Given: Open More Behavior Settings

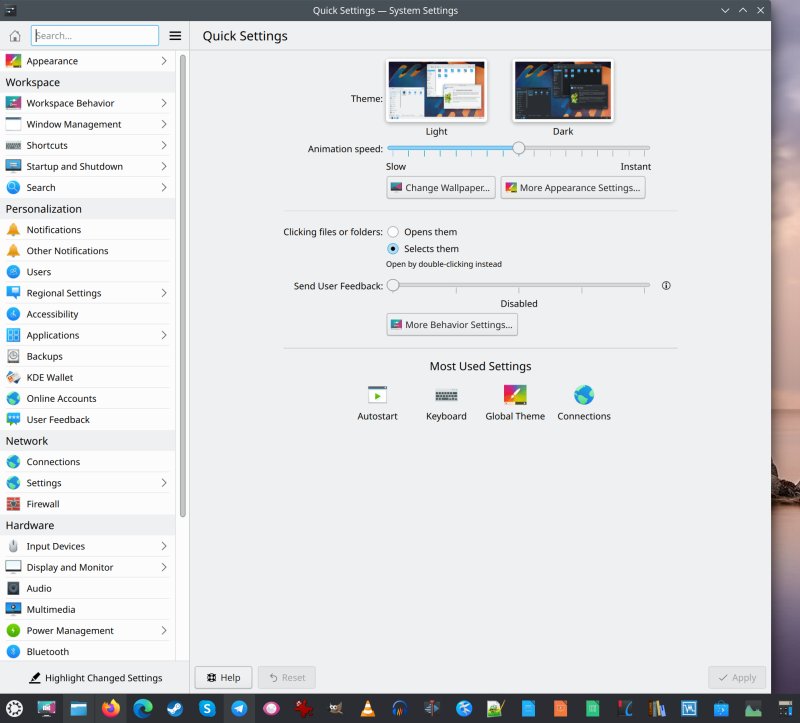Looking at the screenshot, I should (451, 324).
